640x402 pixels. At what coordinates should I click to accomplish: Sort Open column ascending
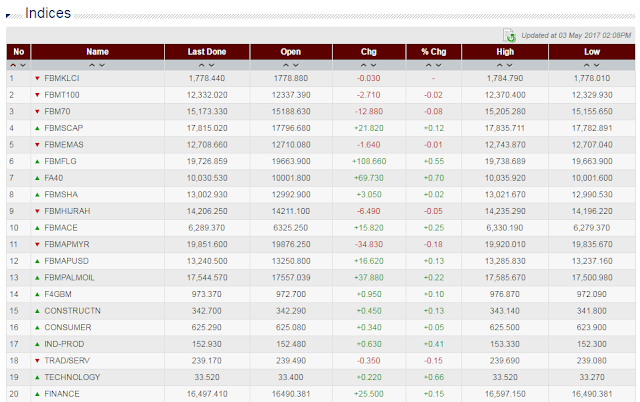pos(286,65)
